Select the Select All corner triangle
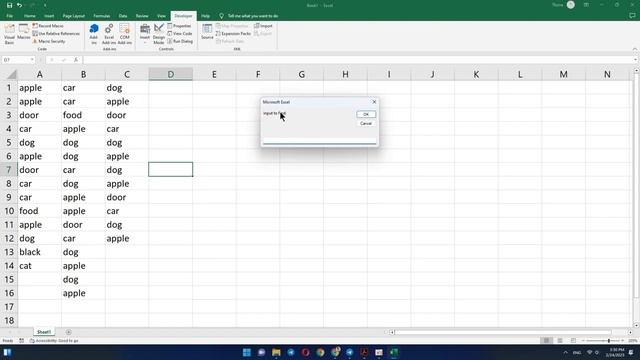The width and height of the screenshot is (640, 360). point(11,74)
